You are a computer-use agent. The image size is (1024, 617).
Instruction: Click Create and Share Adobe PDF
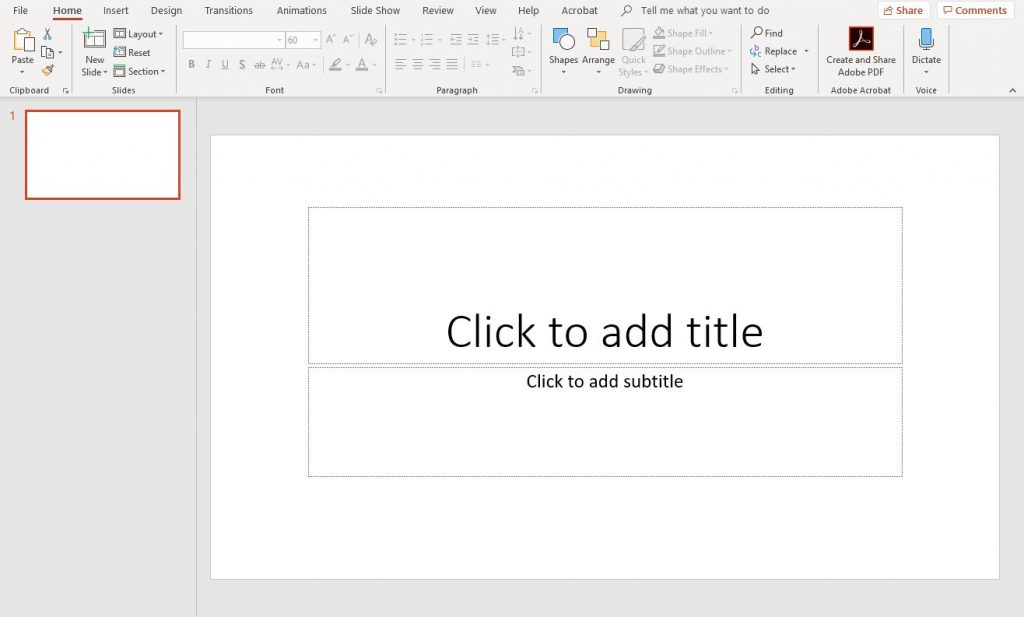(x=861, y=52)
